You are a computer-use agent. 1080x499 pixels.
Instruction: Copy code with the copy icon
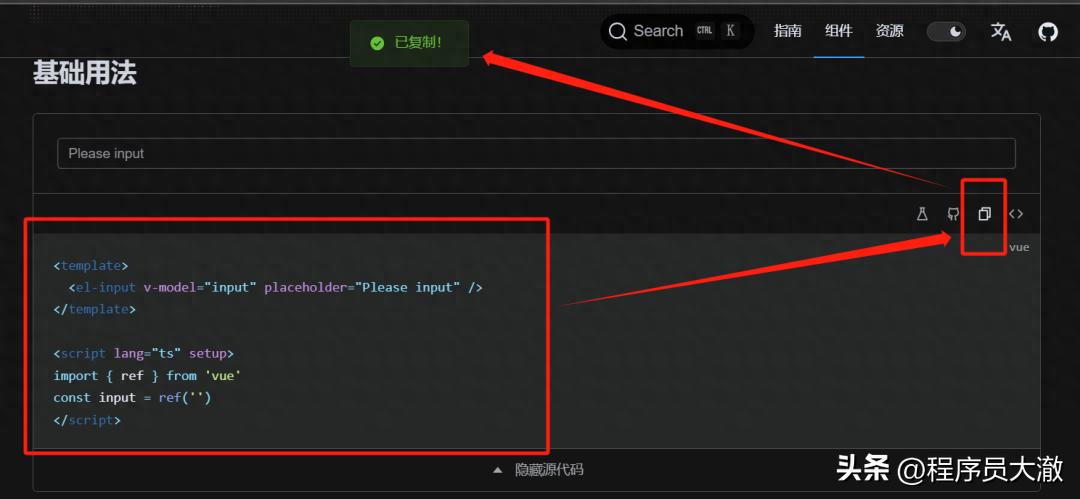[x=984, y=214]
